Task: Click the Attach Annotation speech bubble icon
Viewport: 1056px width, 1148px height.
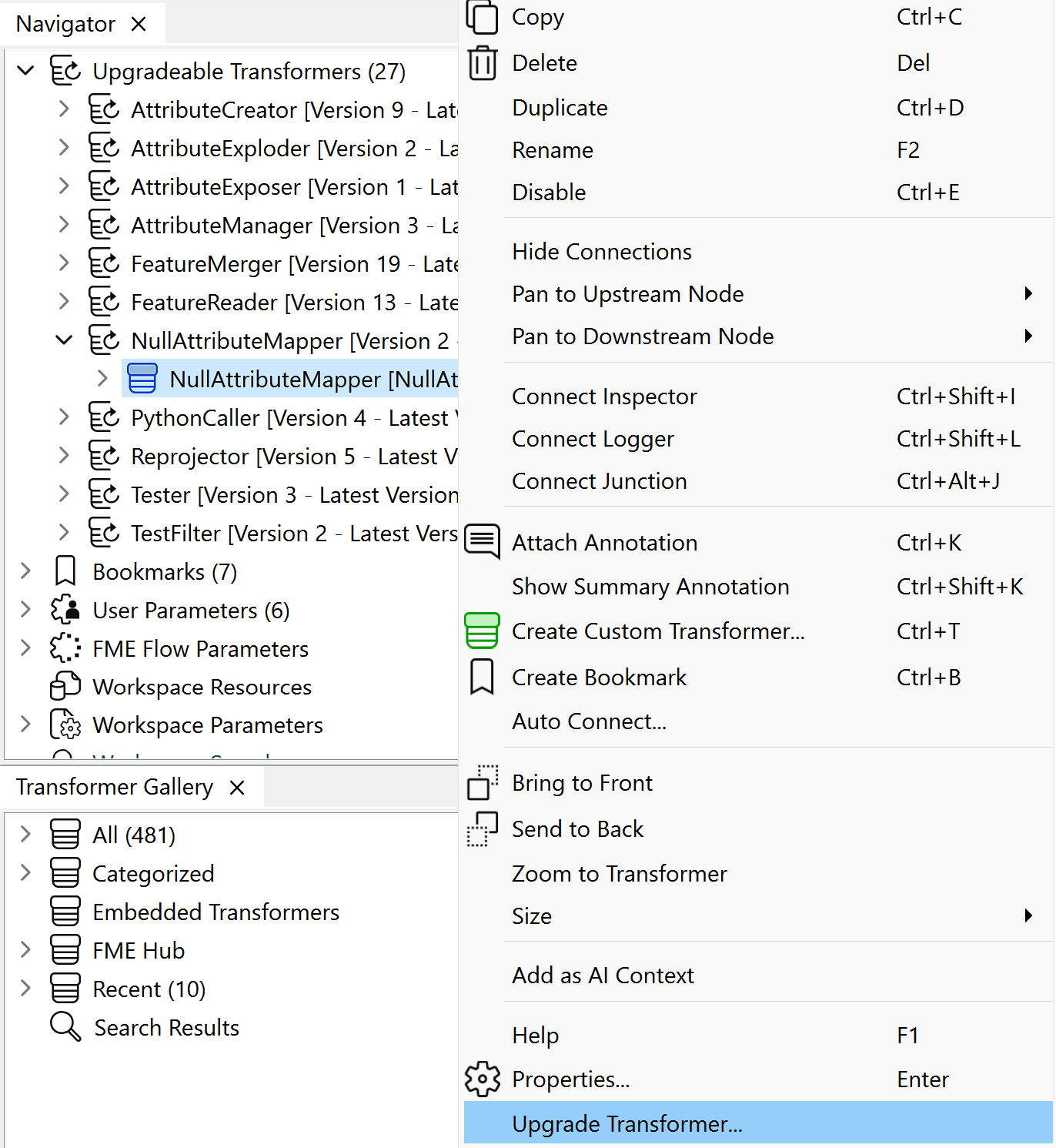Action: pyautogui.click(x=483, y=542)
